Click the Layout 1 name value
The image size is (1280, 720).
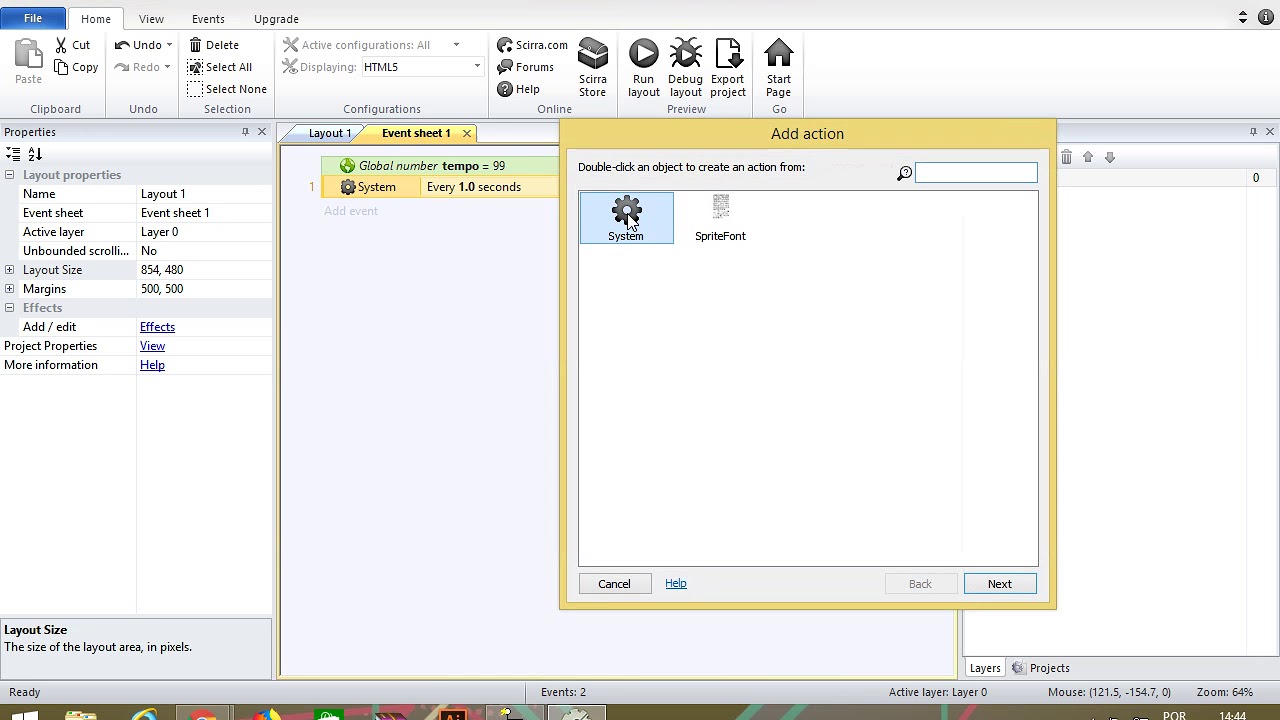(204, 194)
